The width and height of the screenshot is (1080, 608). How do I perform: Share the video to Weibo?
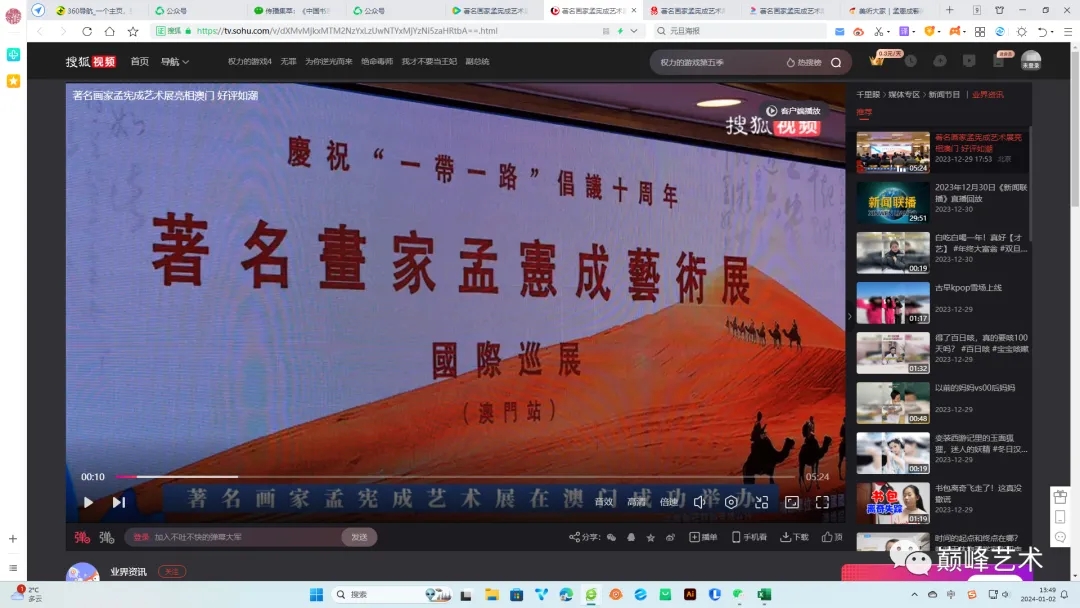click(x=671, y=536)
